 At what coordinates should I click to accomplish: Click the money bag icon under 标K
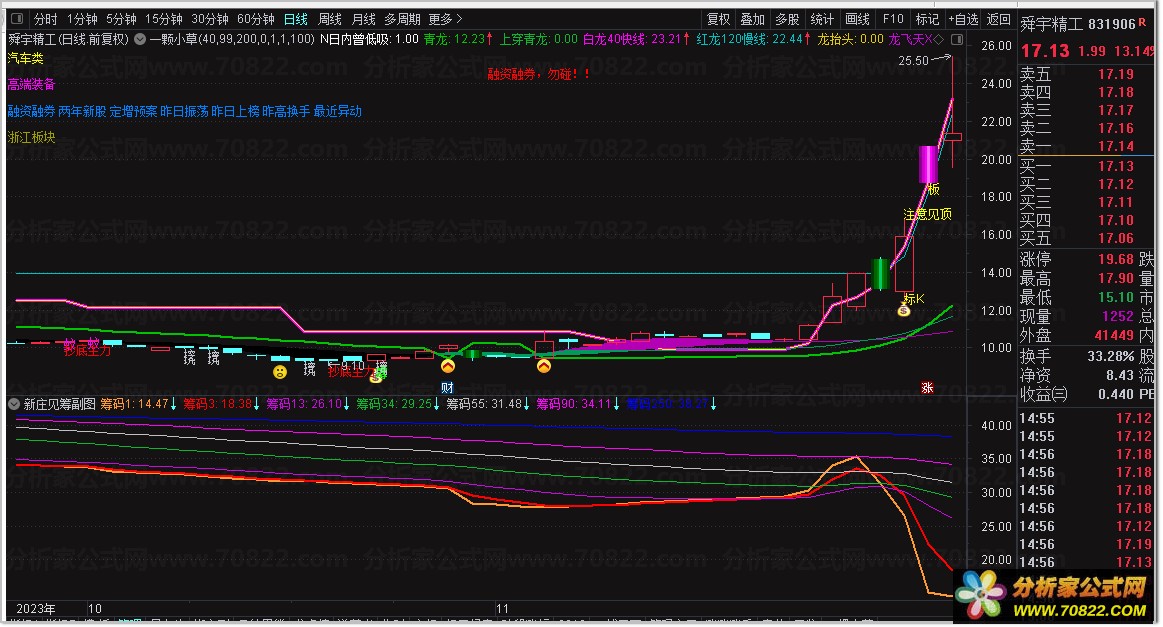pyautogui.click(x=904, y=310)
